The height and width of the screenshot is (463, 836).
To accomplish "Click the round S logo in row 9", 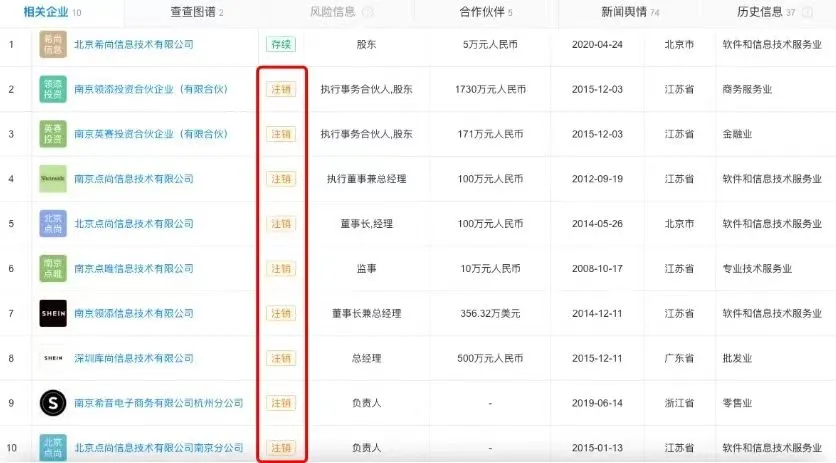I will click(53, 403).
